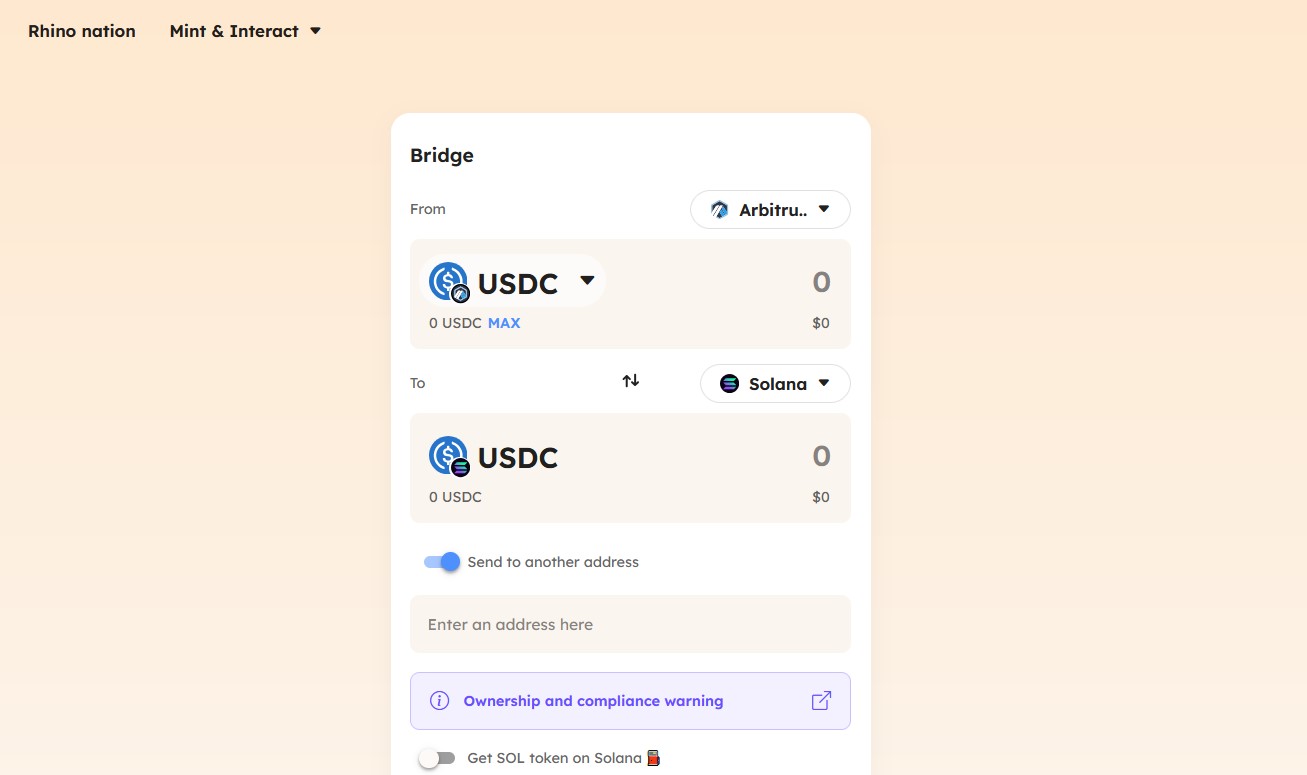Open the Ownership and compliance warning link
1307x775 pixels.
[x=593, y=701]
